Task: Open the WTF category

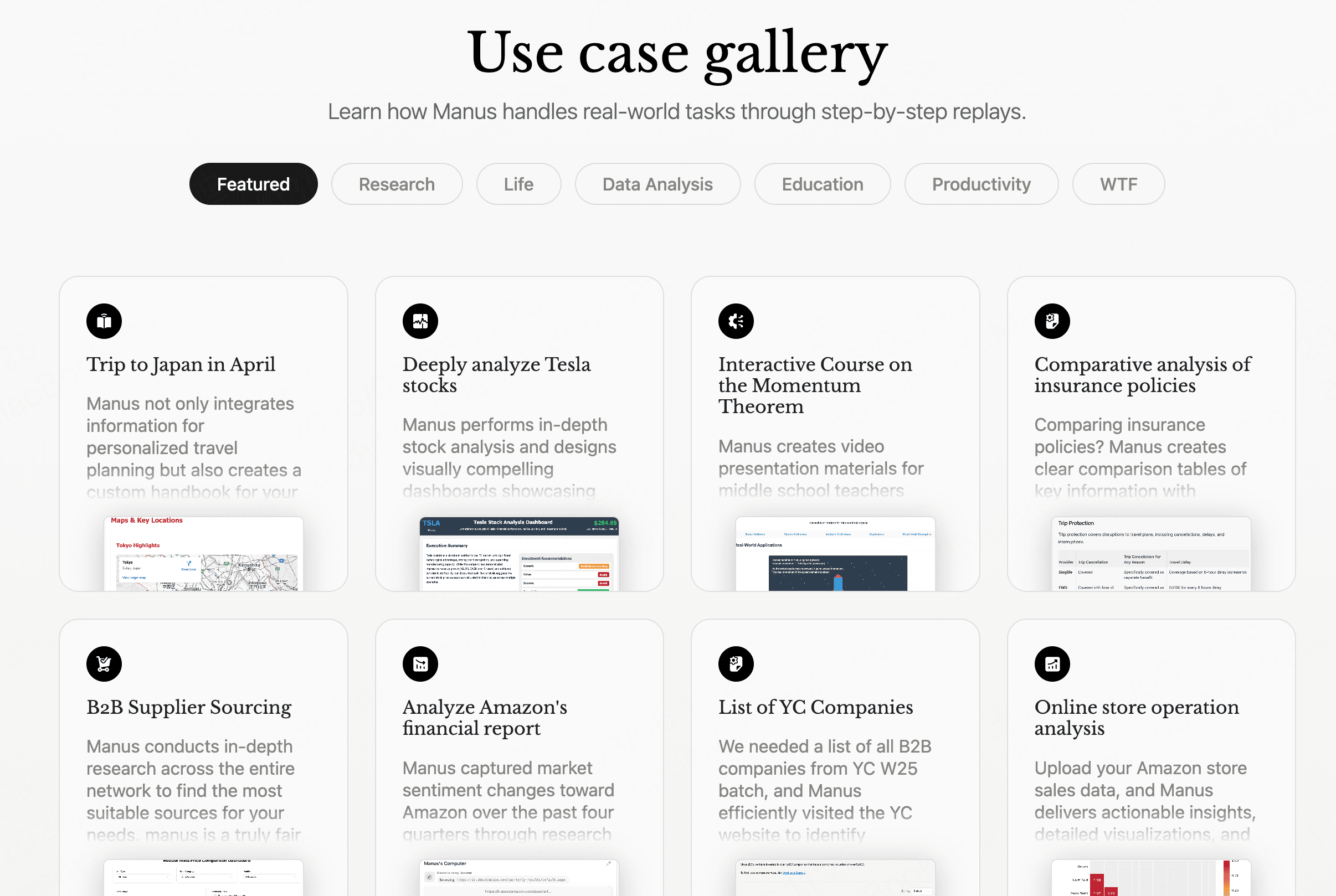Action: 1118,184
